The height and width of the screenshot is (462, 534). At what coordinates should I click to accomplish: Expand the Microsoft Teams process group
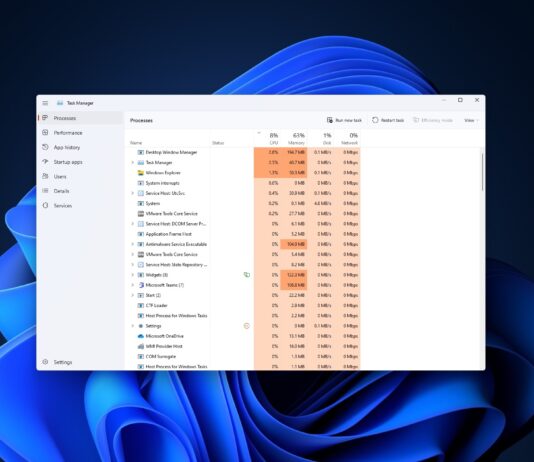132,285
